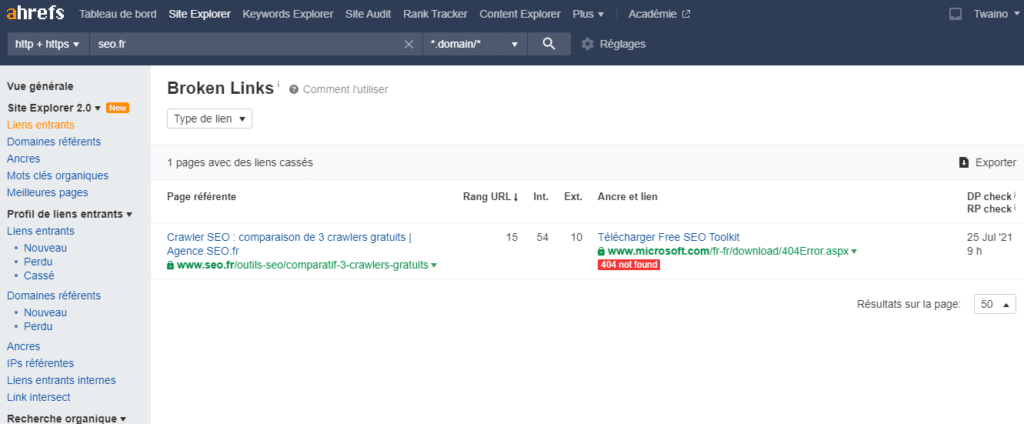Open Cassé backlinks sub-item
Viewport: 1024px width, 424px height.
[x=39, y=276]
